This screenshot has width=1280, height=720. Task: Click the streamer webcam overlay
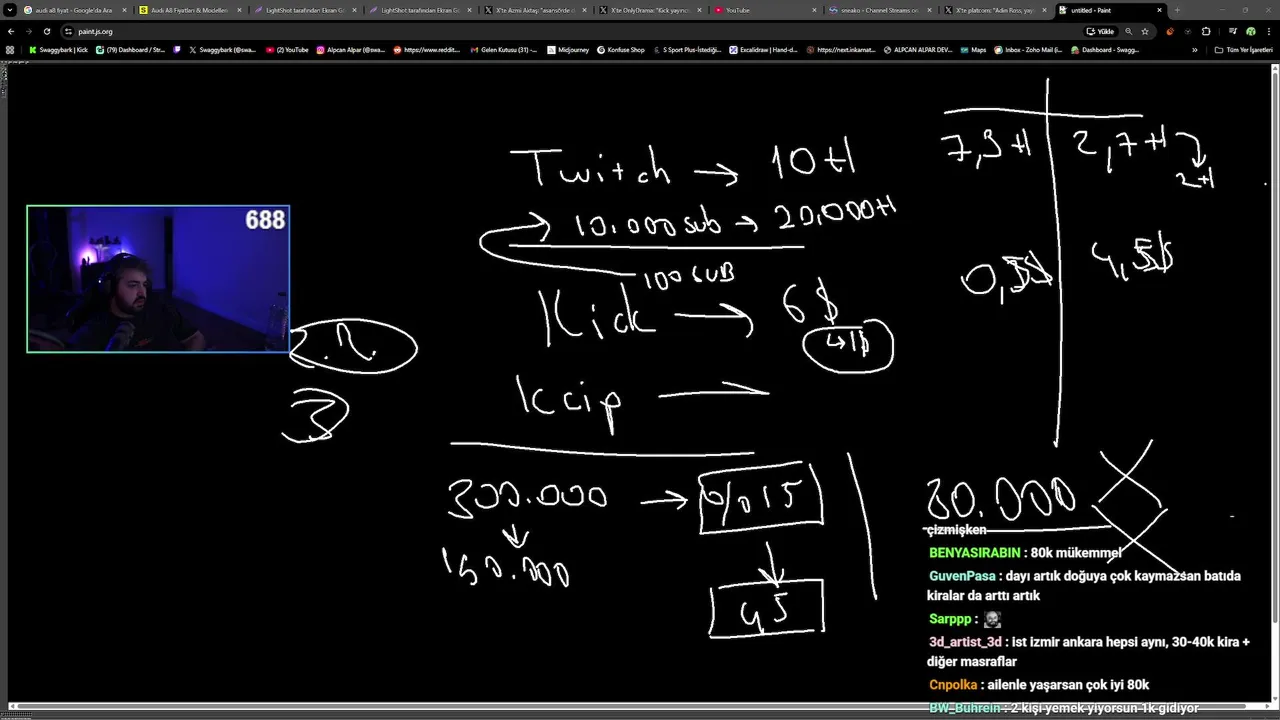[x=158, y=279]
